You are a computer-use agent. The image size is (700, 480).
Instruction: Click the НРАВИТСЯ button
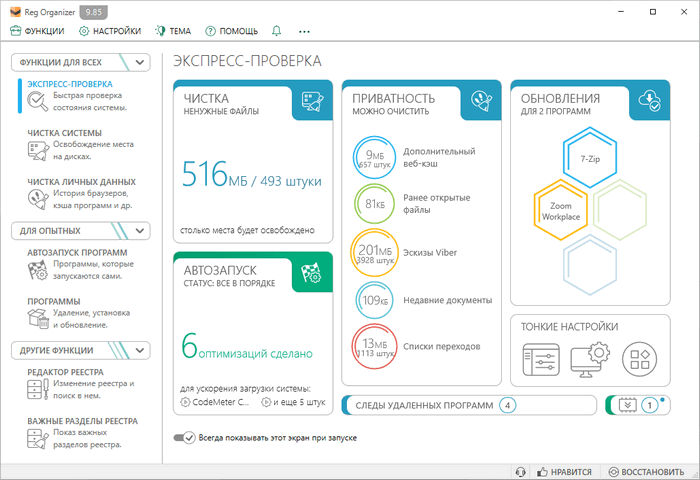pos(564,472)
